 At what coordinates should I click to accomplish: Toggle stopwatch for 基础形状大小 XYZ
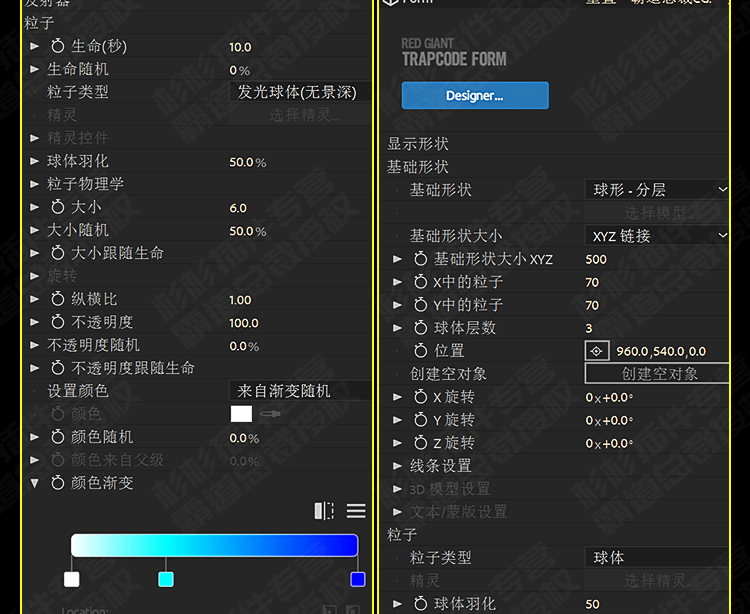(x=420, y=259)
